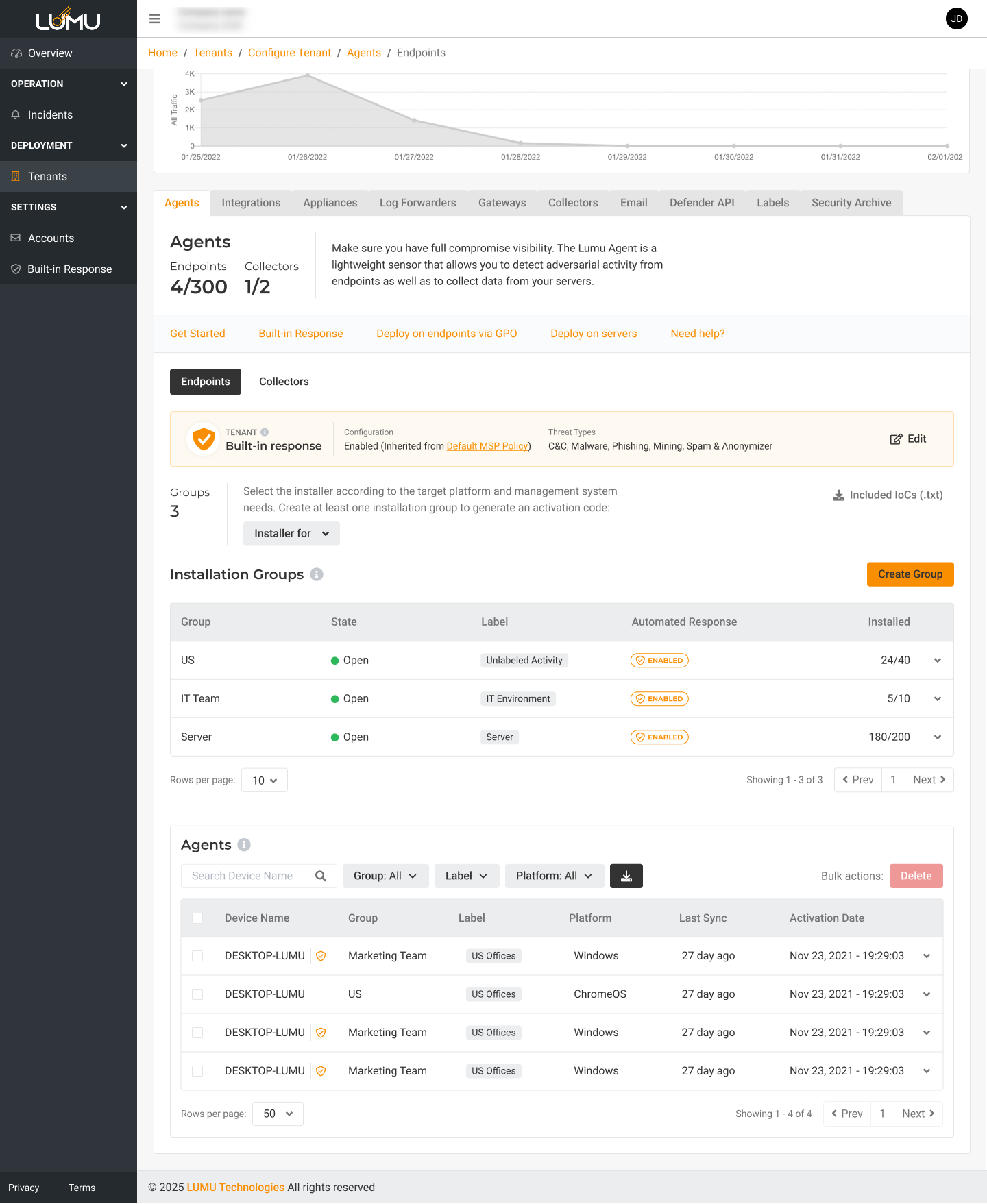Viewport: 987px width, 1204px height.
Task: Check the ChromeOS device row checkbox
Action: point(197,994)
